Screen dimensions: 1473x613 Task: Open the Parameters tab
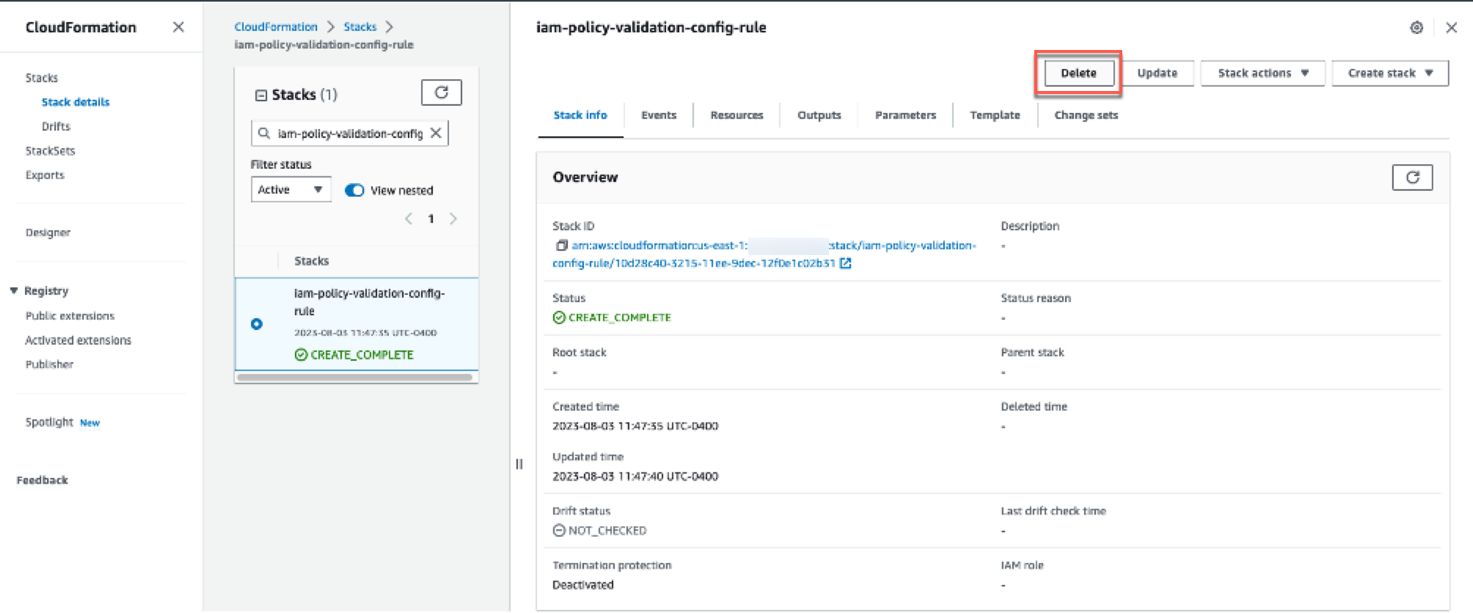click(x=904, y=115)
